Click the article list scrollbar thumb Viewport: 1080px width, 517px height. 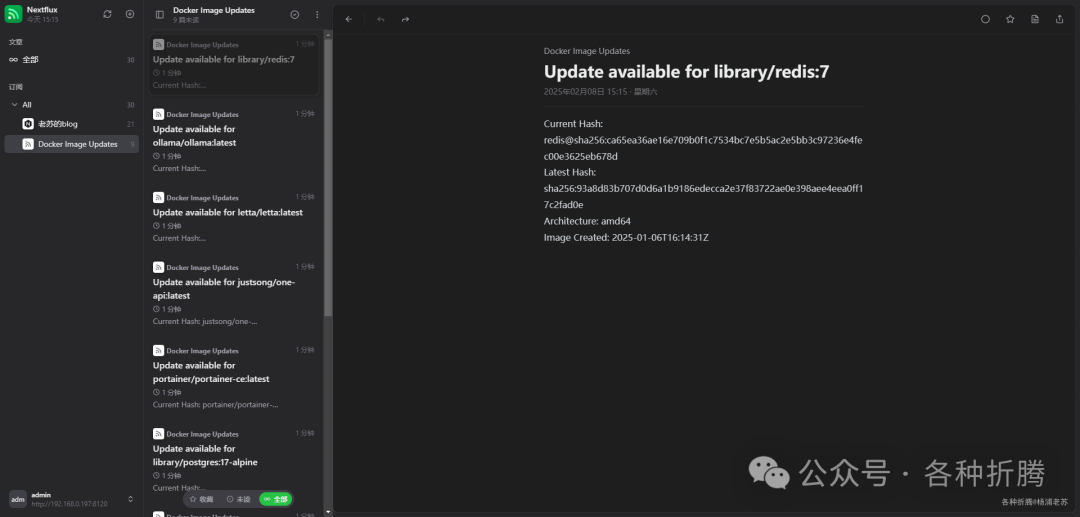coord(328,178)
